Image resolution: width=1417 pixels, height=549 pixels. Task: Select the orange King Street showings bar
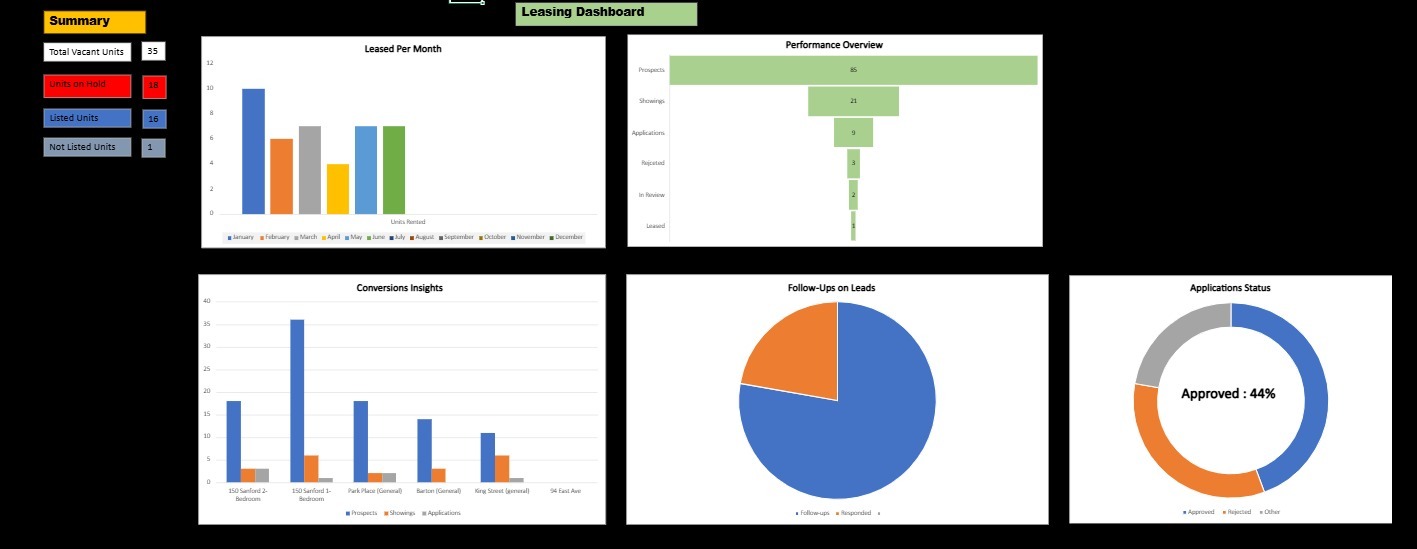point(502,469)
